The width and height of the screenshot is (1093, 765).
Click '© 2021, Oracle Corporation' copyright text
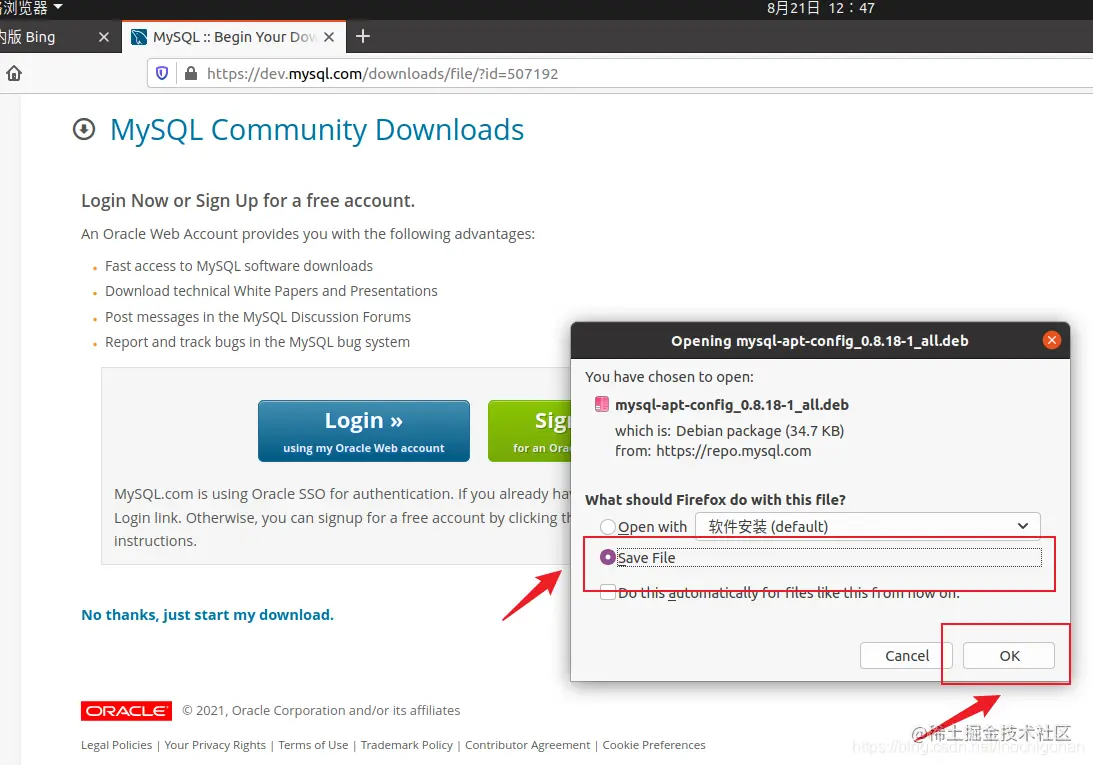coord(321,711)
